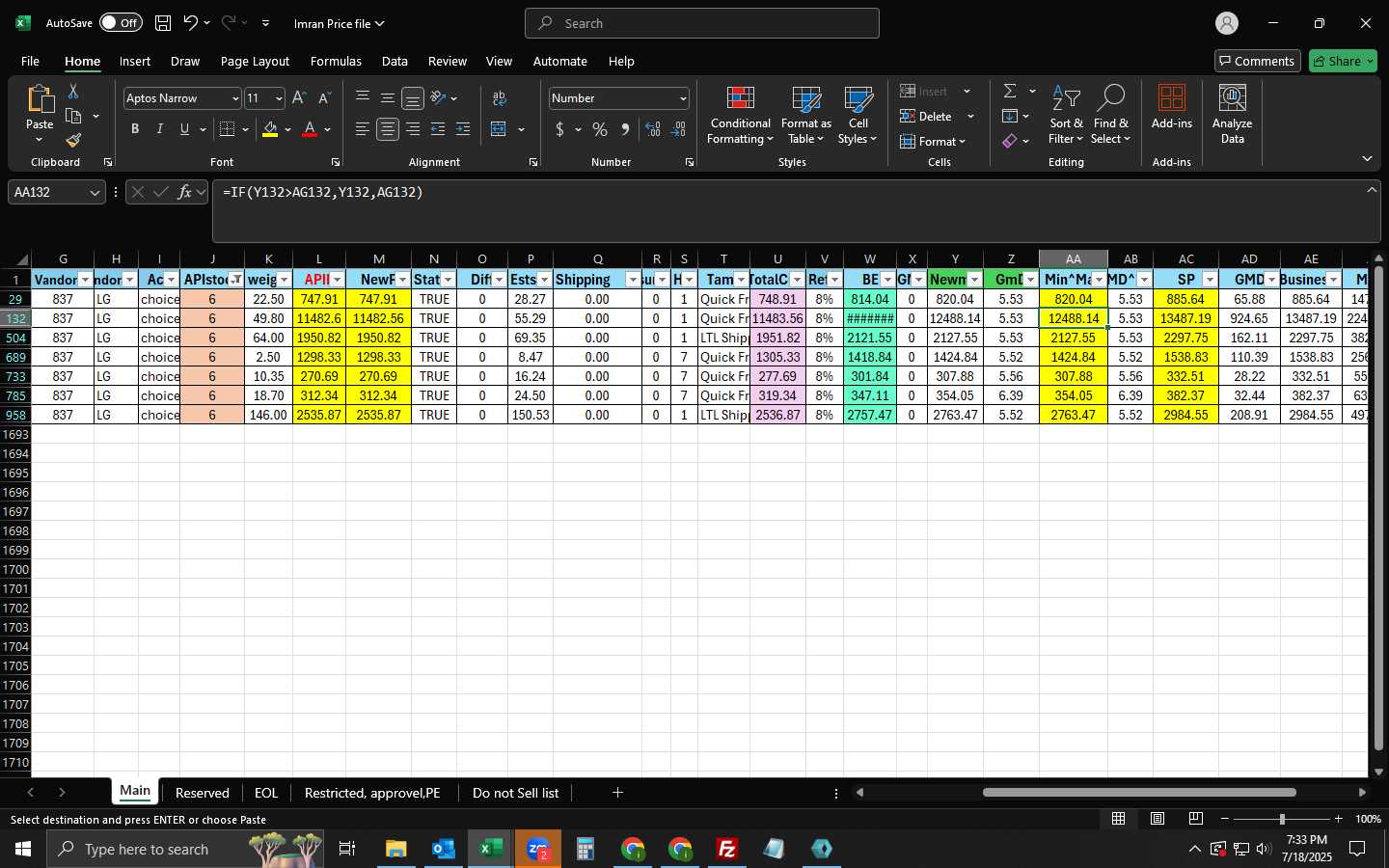Open Excel from the Windows taskbar

(490, 849)
